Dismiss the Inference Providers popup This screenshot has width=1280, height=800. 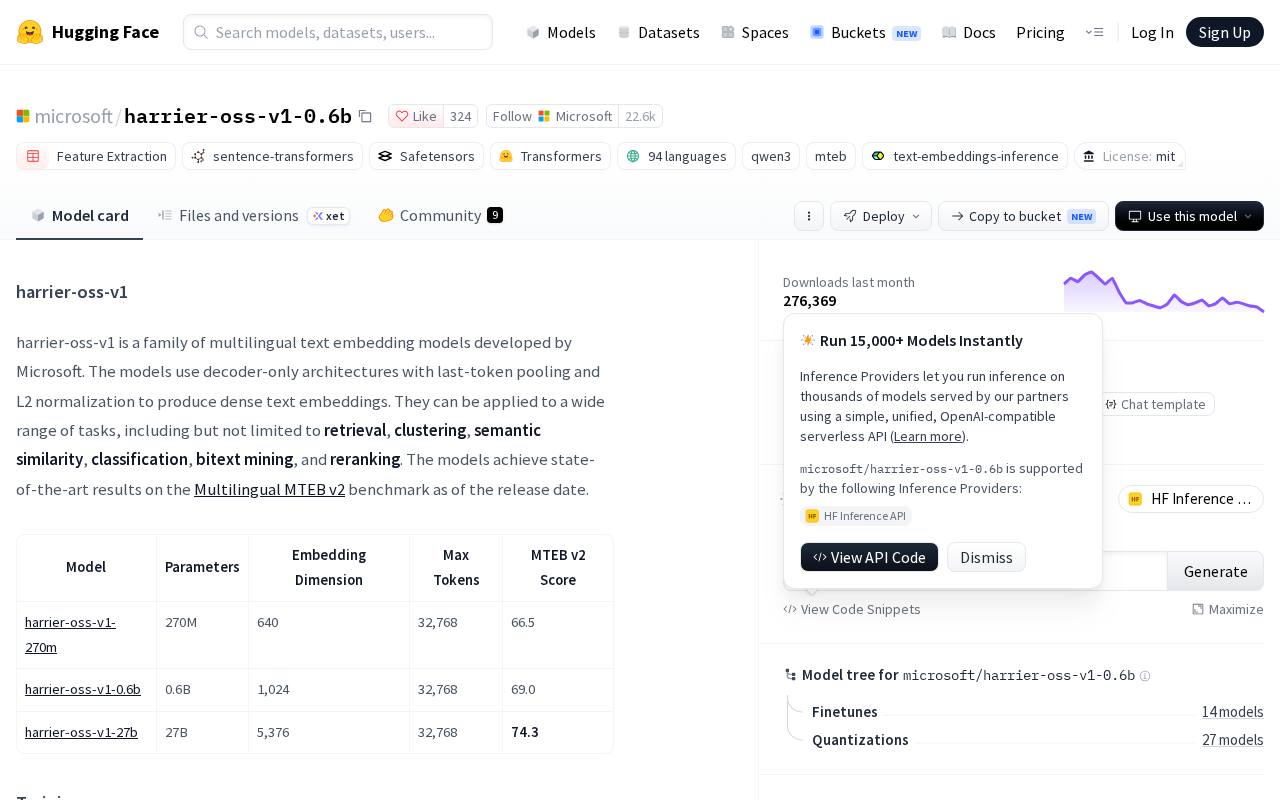pyautogui.click(x=986, y=557)
